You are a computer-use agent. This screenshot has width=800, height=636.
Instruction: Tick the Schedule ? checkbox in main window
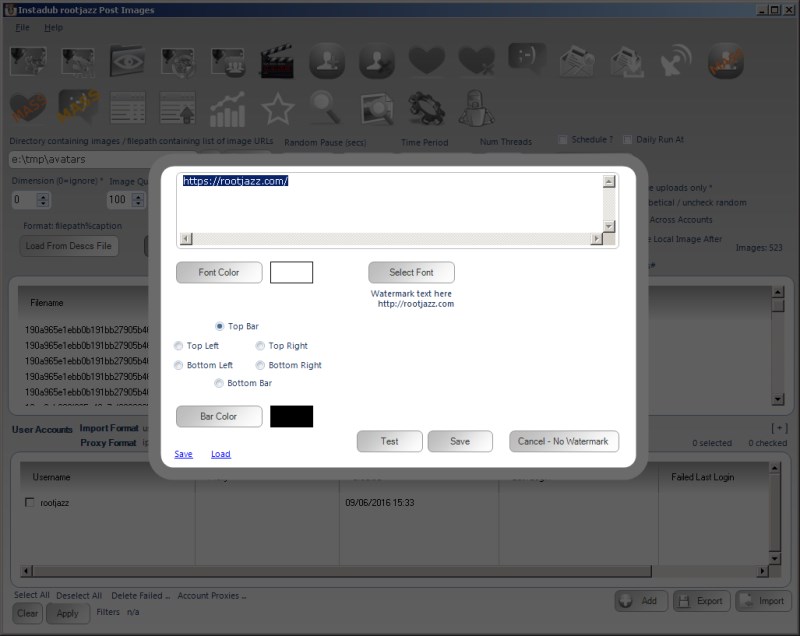coord(563,140)
